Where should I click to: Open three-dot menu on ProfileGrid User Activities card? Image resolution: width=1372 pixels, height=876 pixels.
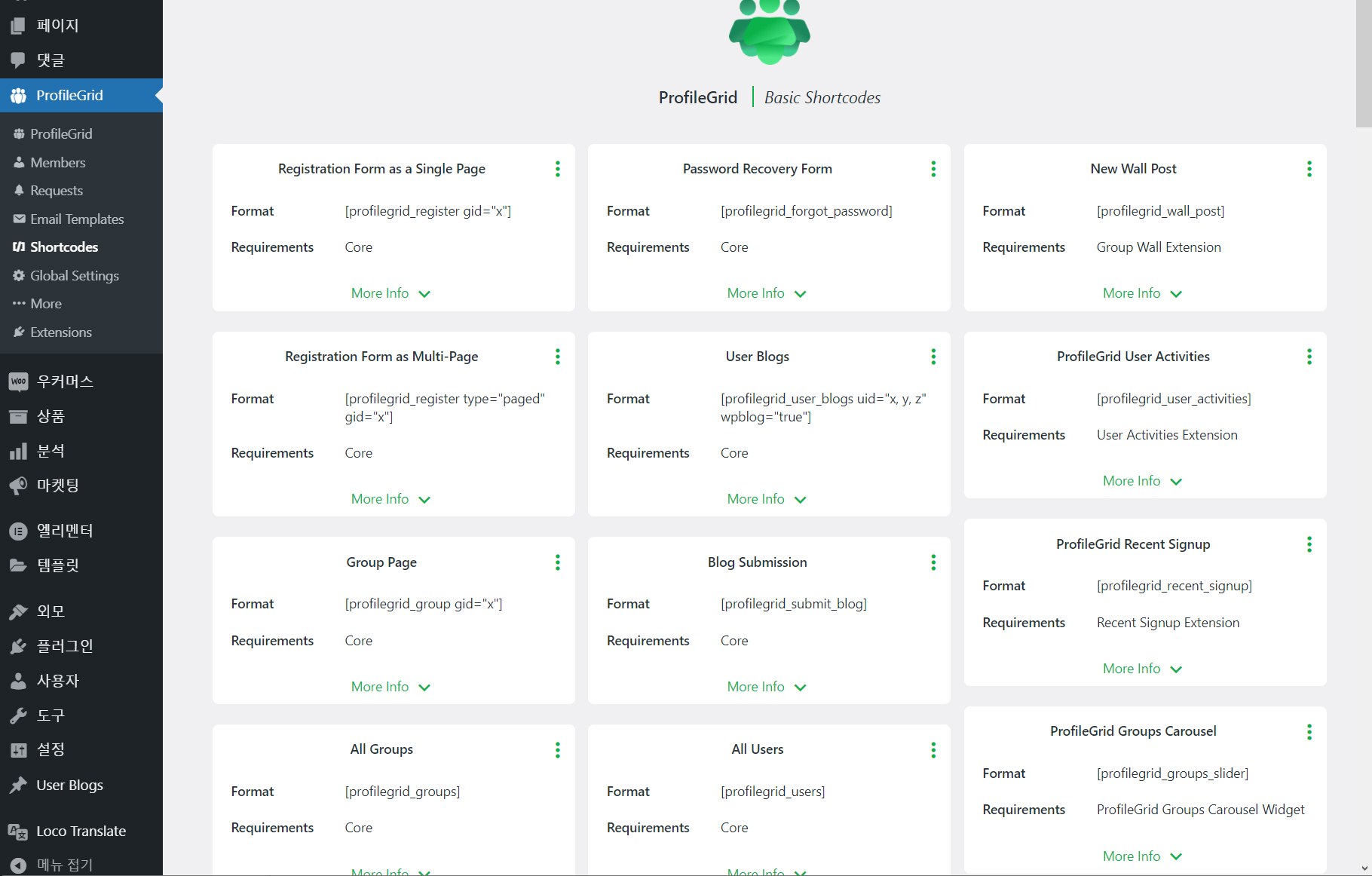coord(1309,357)
